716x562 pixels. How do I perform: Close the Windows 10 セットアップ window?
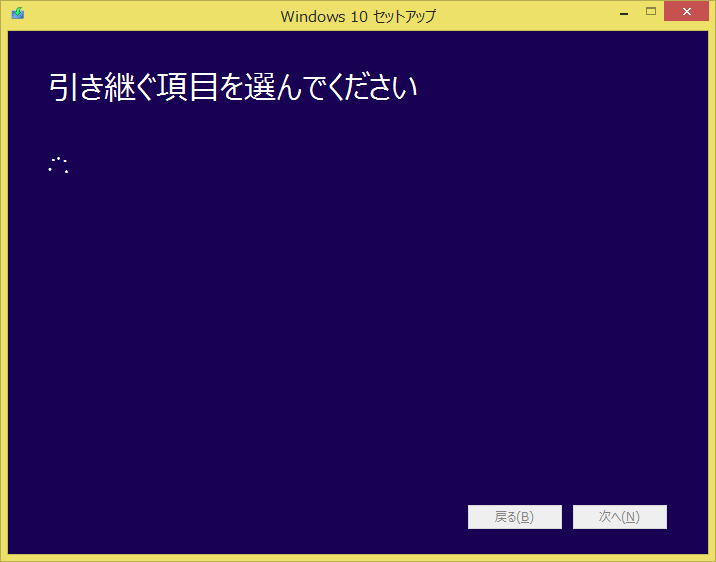(x=686, y=12)
